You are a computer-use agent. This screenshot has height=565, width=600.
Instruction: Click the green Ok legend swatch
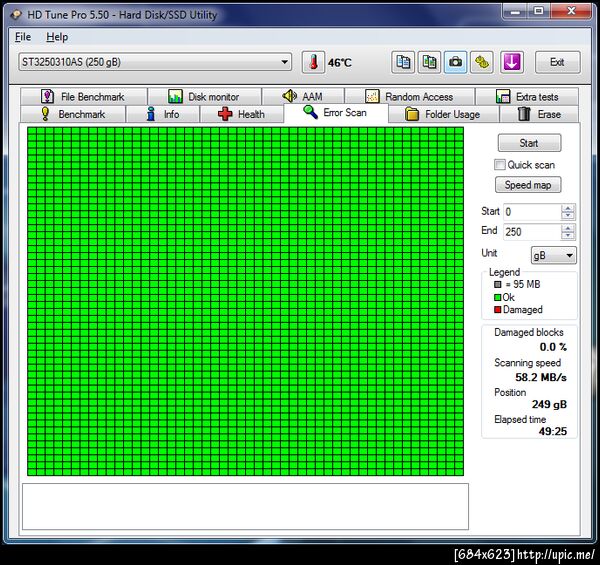click(497, 297)
